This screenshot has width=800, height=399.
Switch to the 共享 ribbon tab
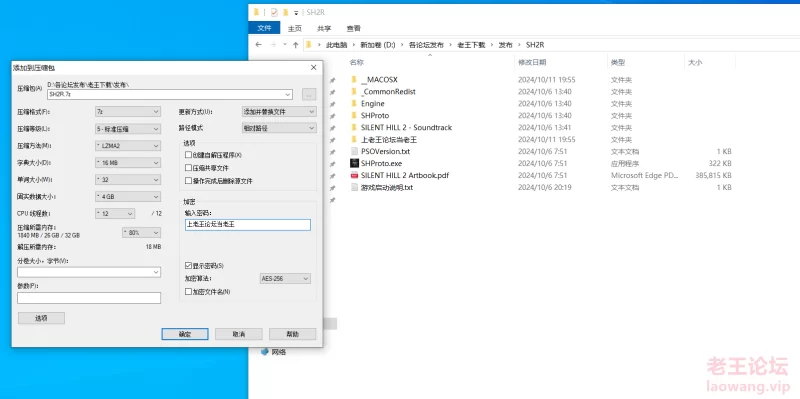click(x=324, y=29)
